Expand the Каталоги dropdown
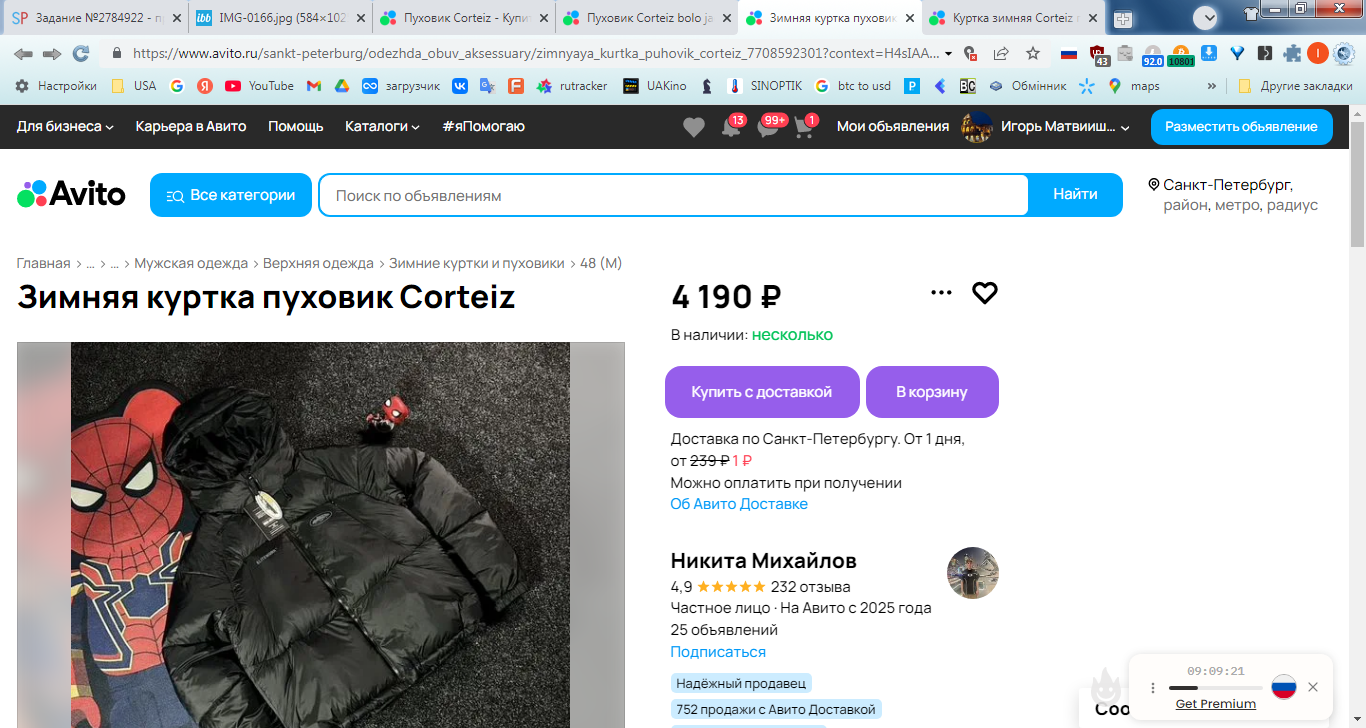Screen dimensions: 1366x728 pos(382,127)
